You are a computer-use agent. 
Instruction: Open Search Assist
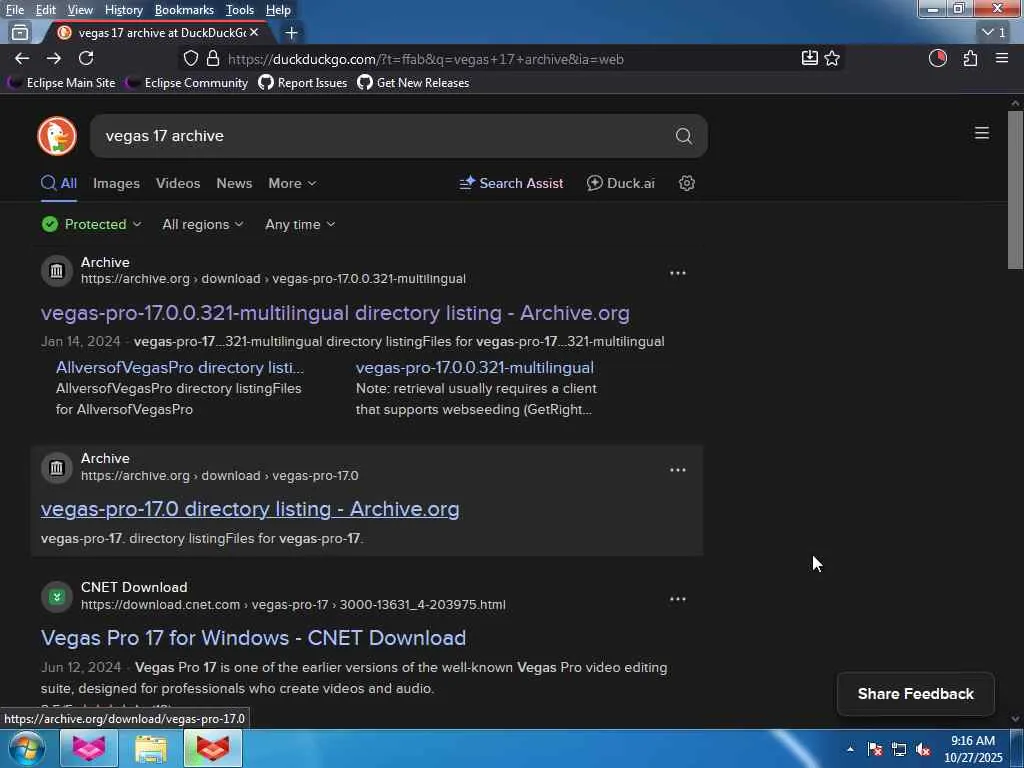click(x=511, y=183)
